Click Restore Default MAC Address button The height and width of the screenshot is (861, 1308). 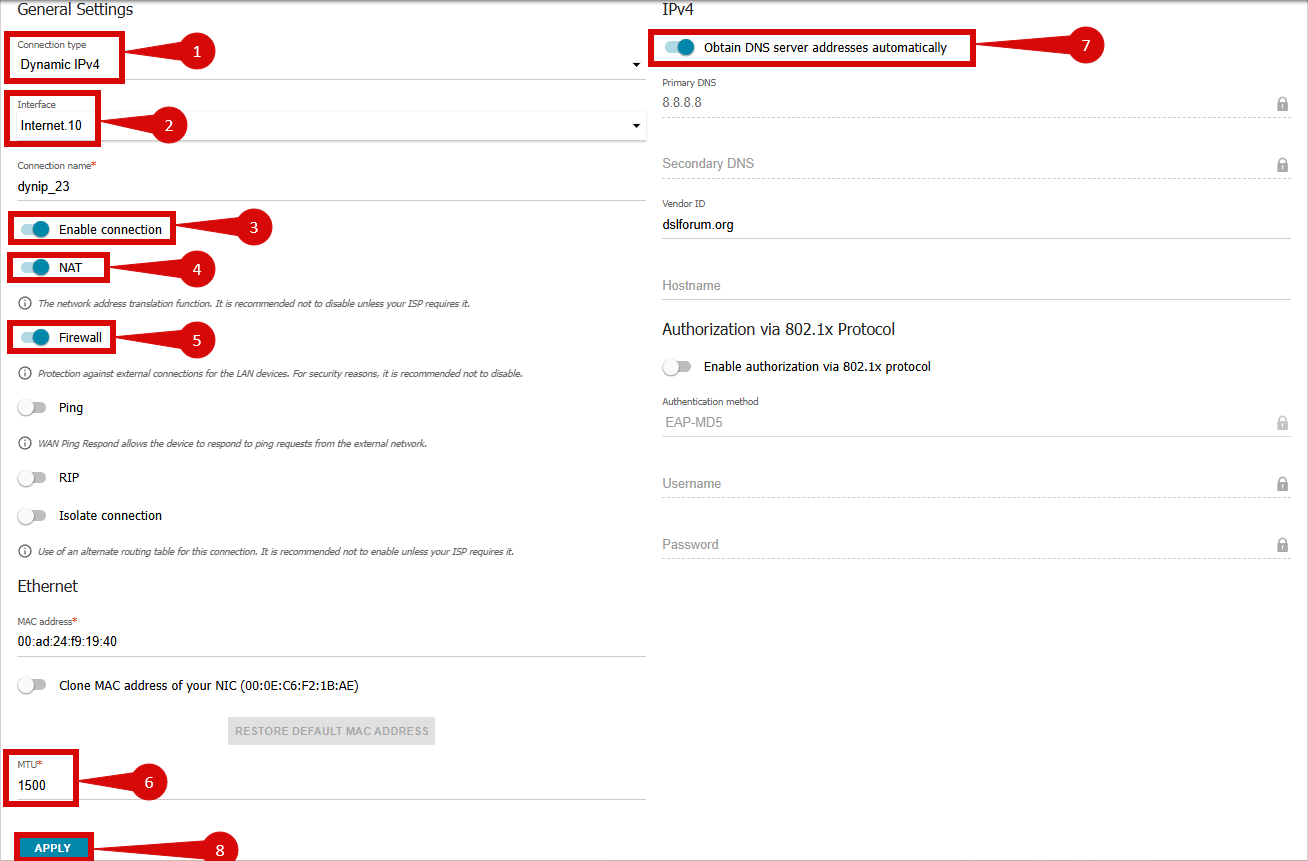(331, 731)
